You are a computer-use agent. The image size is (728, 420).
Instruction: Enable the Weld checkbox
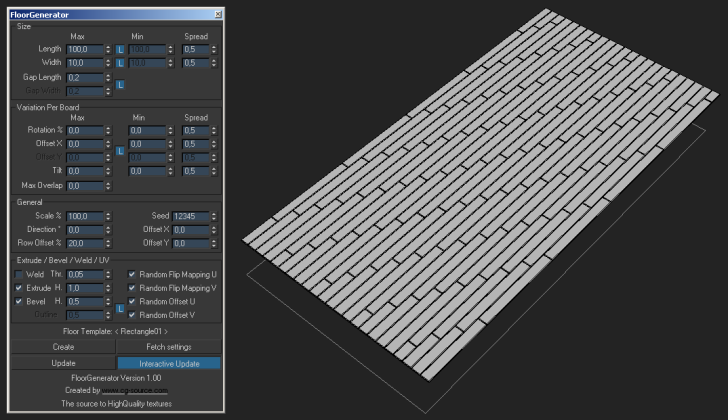[19, 274]
